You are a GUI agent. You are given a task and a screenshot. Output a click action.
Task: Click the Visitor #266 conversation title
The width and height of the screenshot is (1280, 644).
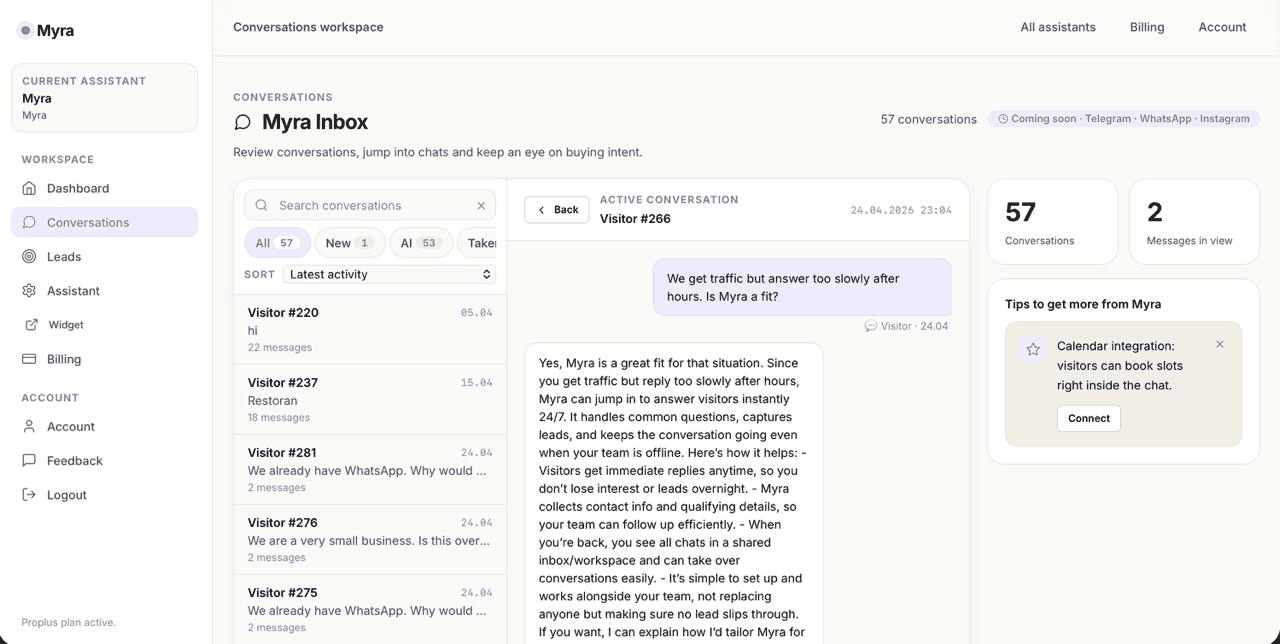point(635,219)
